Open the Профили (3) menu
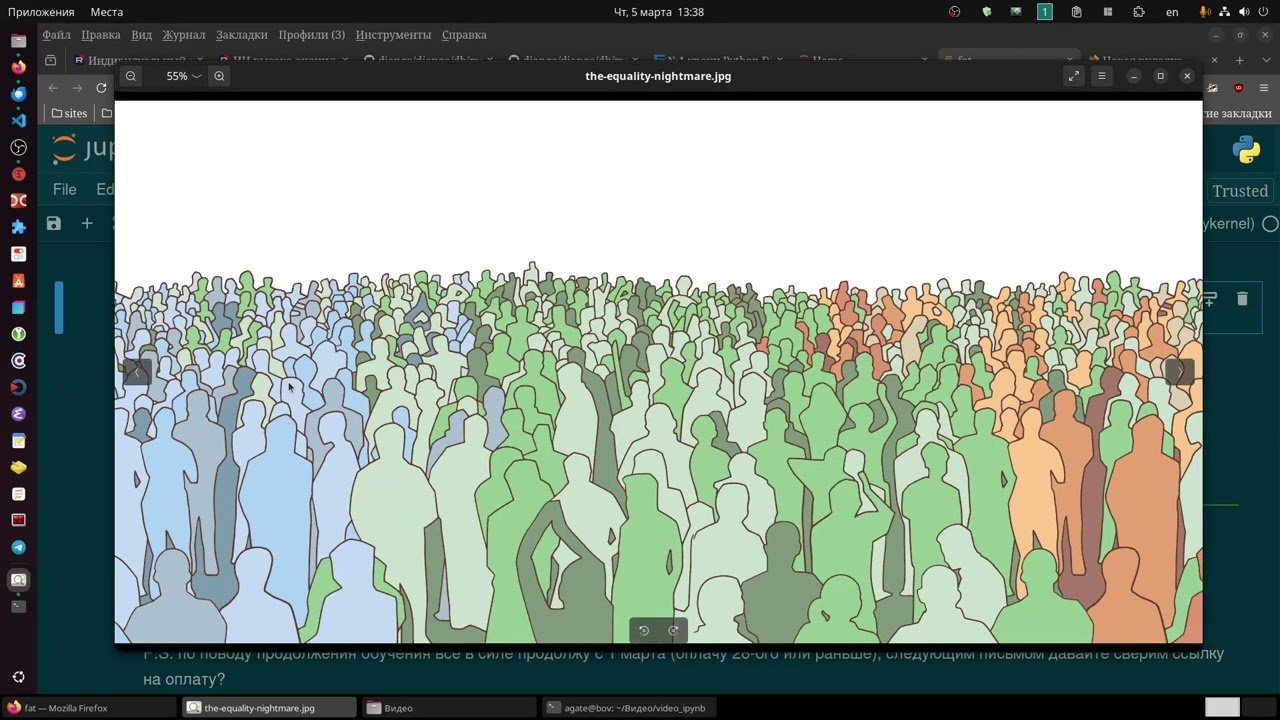The width and height of the screenshot is (1280, 720). (312, 35)
